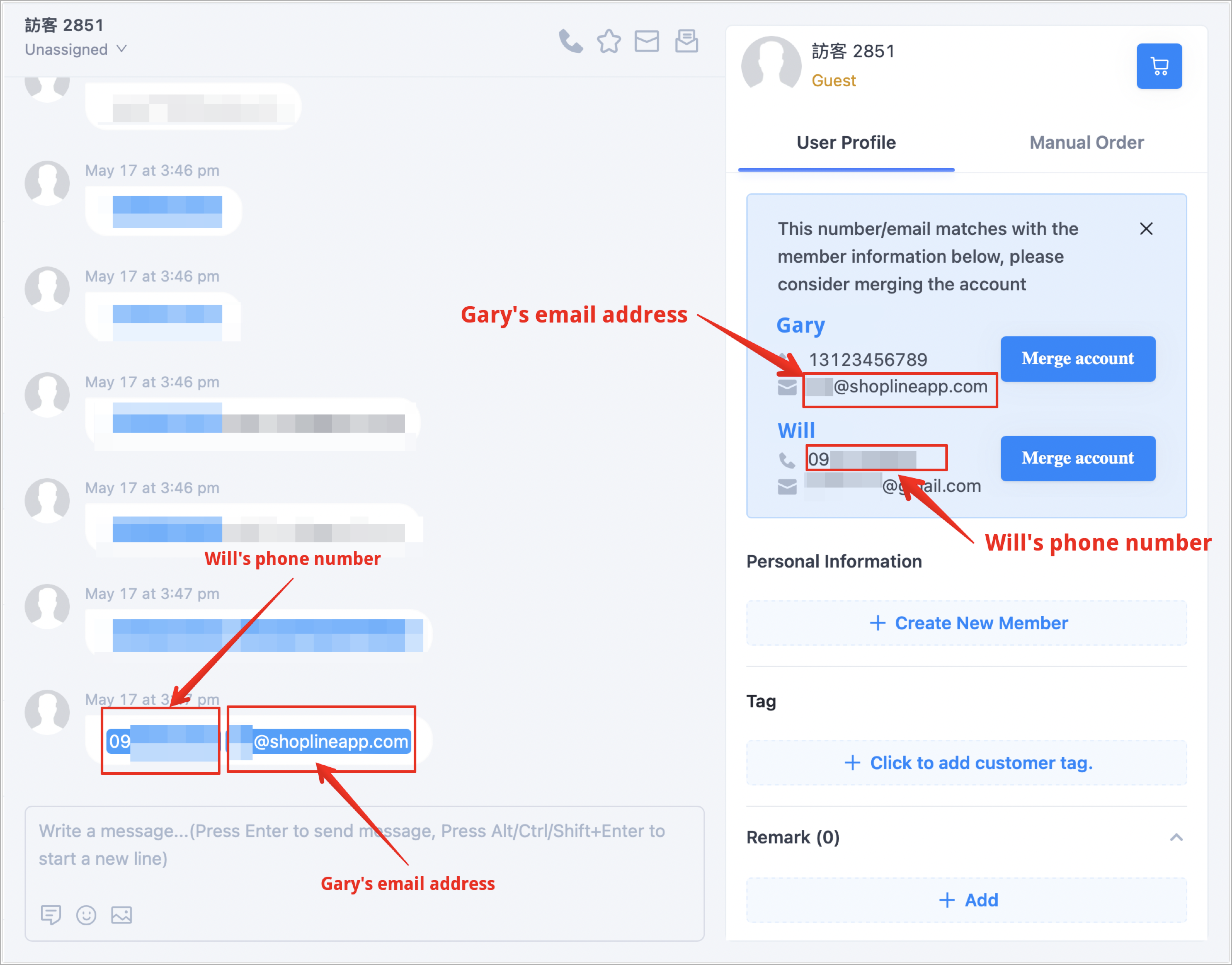Screen dimensions: 1232x965
Task: Click Gary's @shoplineapp.com email in merge notice
Action: [897, 387]
